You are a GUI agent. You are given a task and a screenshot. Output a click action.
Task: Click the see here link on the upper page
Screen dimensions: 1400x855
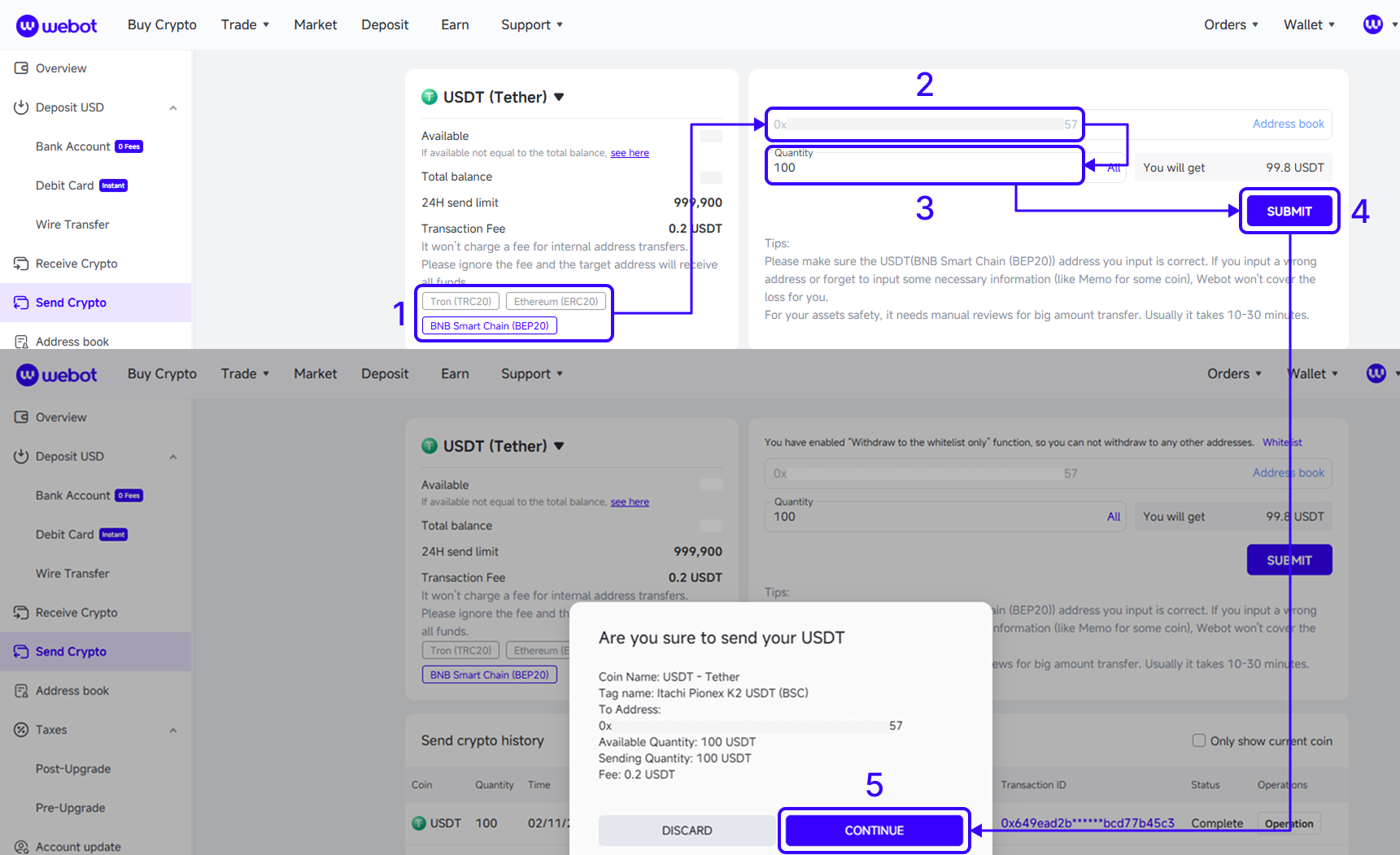630,153
